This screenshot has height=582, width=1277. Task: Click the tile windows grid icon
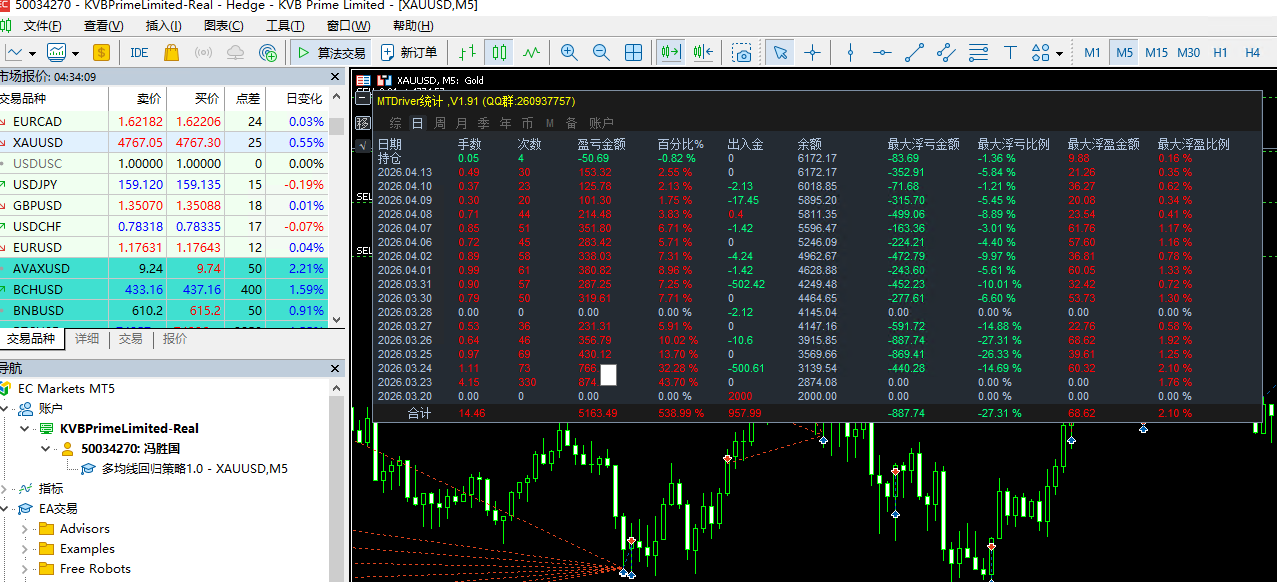tap(633, 52)
